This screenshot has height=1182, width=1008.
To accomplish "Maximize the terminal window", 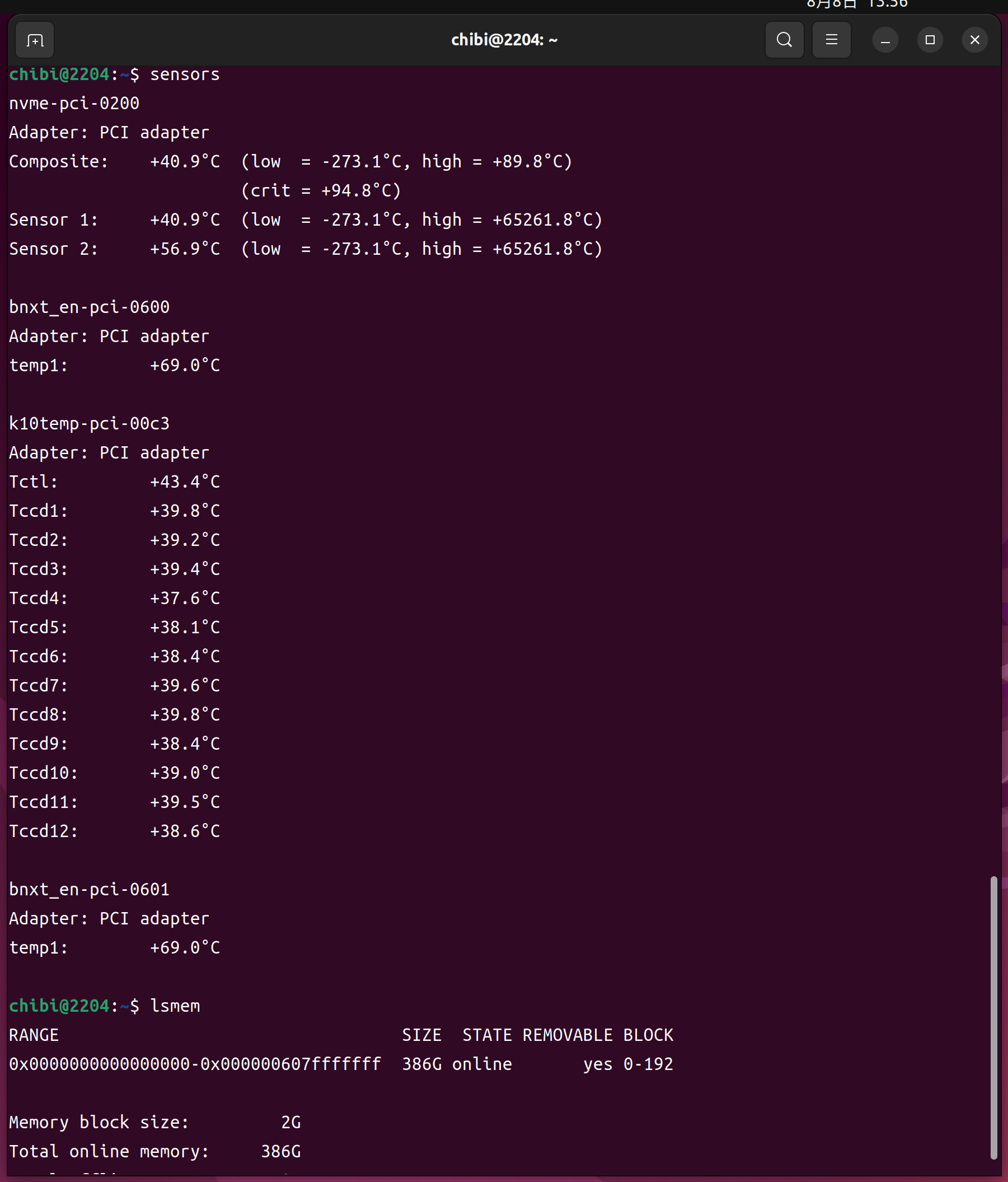I will pos(930,40).
